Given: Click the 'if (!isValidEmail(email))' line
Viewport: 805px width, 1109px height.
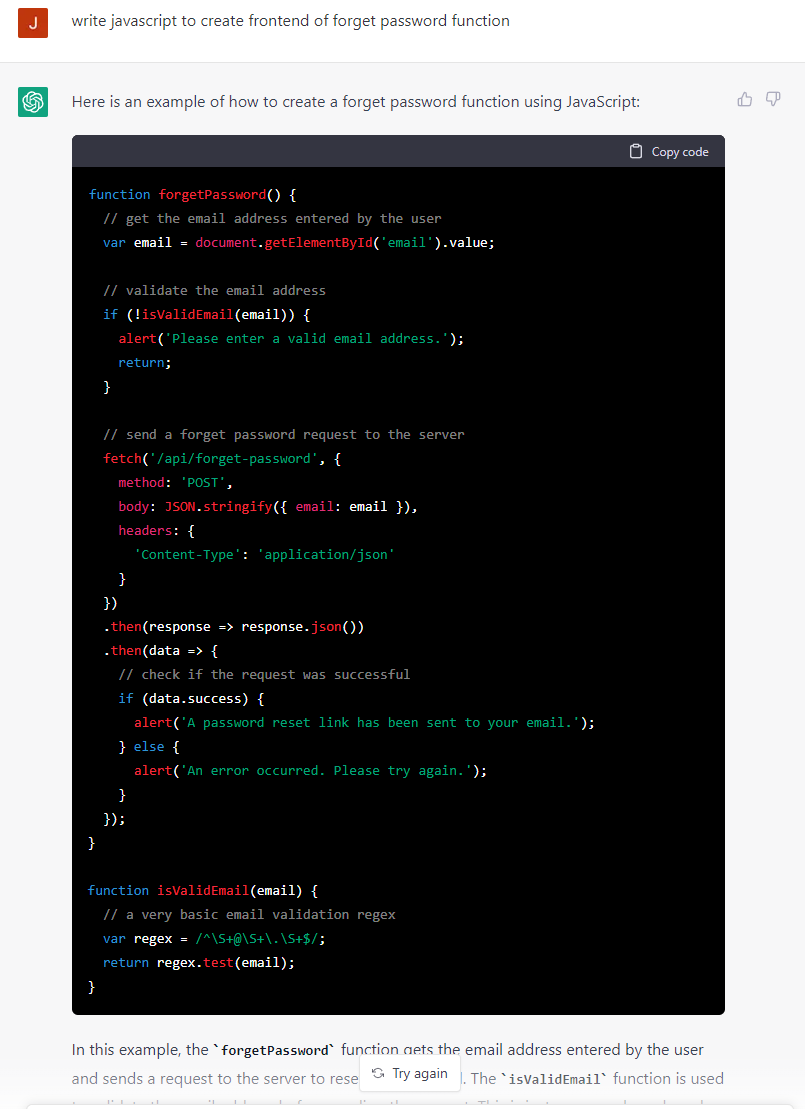Looking at the screenshot, I should tap(207, 315).
